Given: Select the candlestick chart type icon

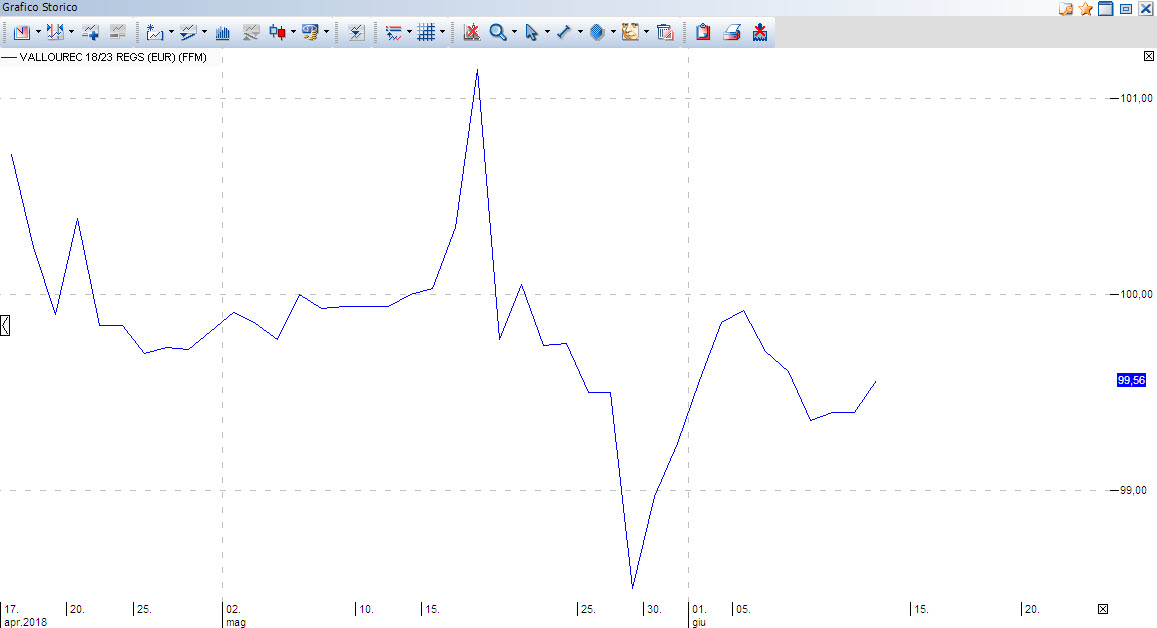Looking at the screenshot, I should click(x=277, y=32).
